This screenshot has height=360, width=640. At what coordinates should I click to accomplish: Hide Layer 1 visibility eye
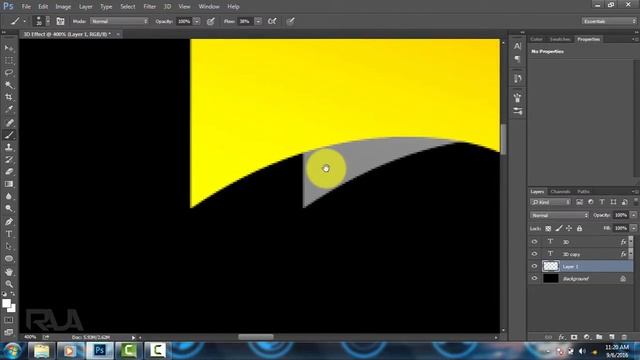click(x=534, y=266)
